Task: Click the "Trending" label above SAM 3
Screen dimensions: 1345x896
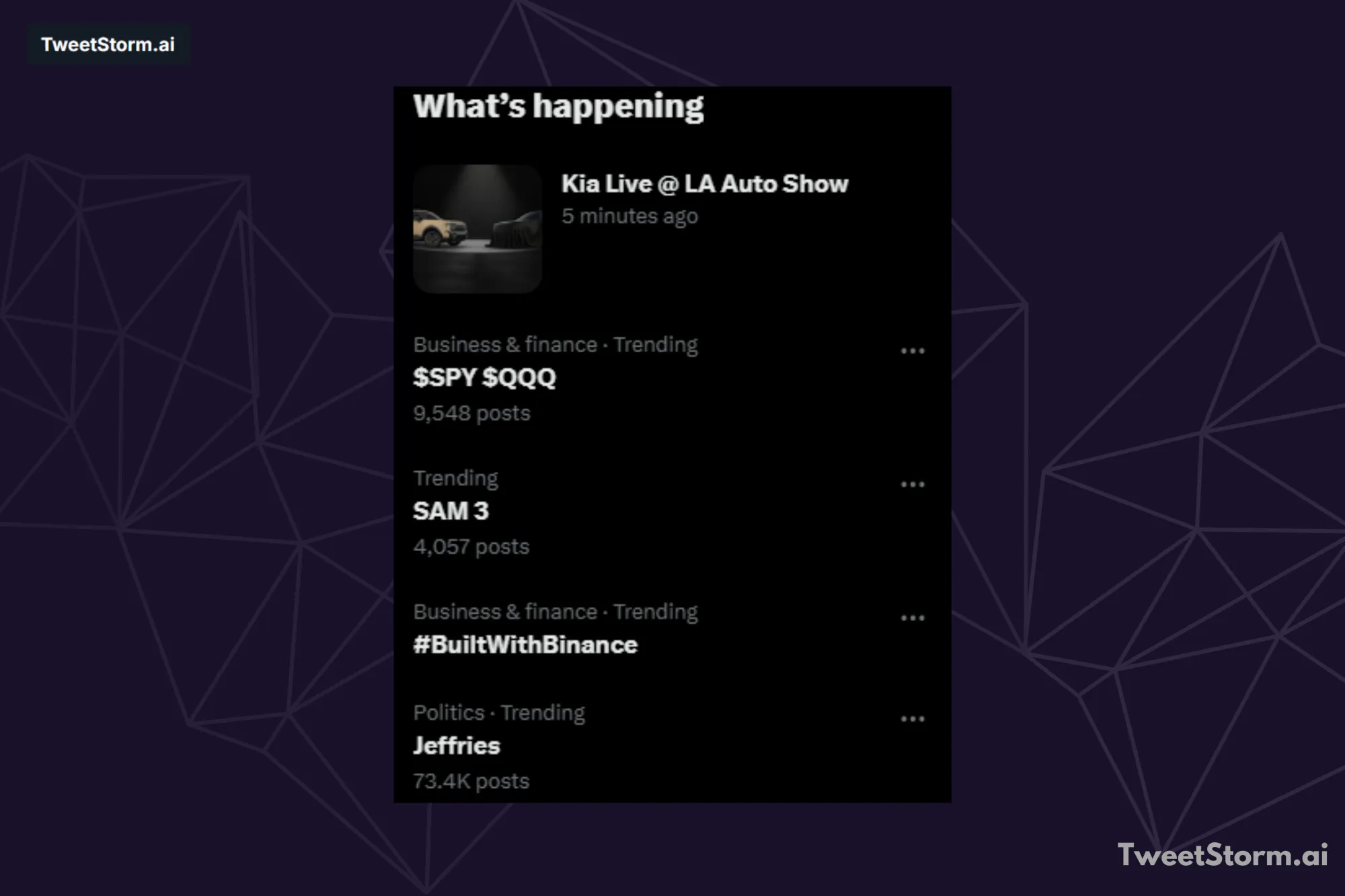Action: pos(455,478)
